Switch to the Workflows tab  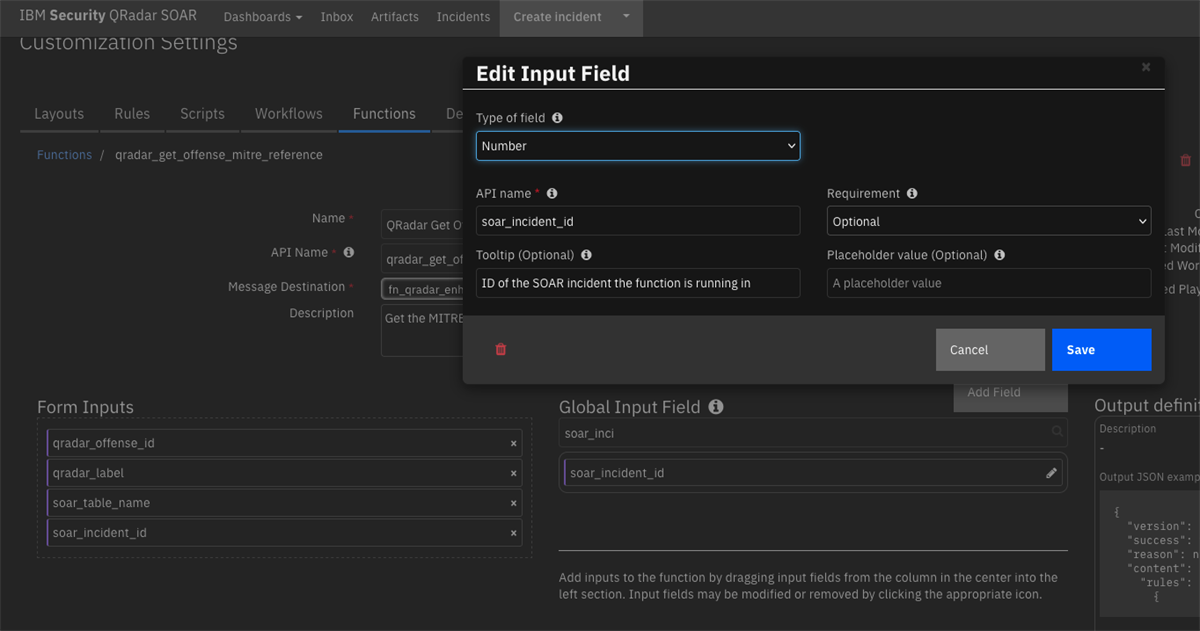[288, 114]
